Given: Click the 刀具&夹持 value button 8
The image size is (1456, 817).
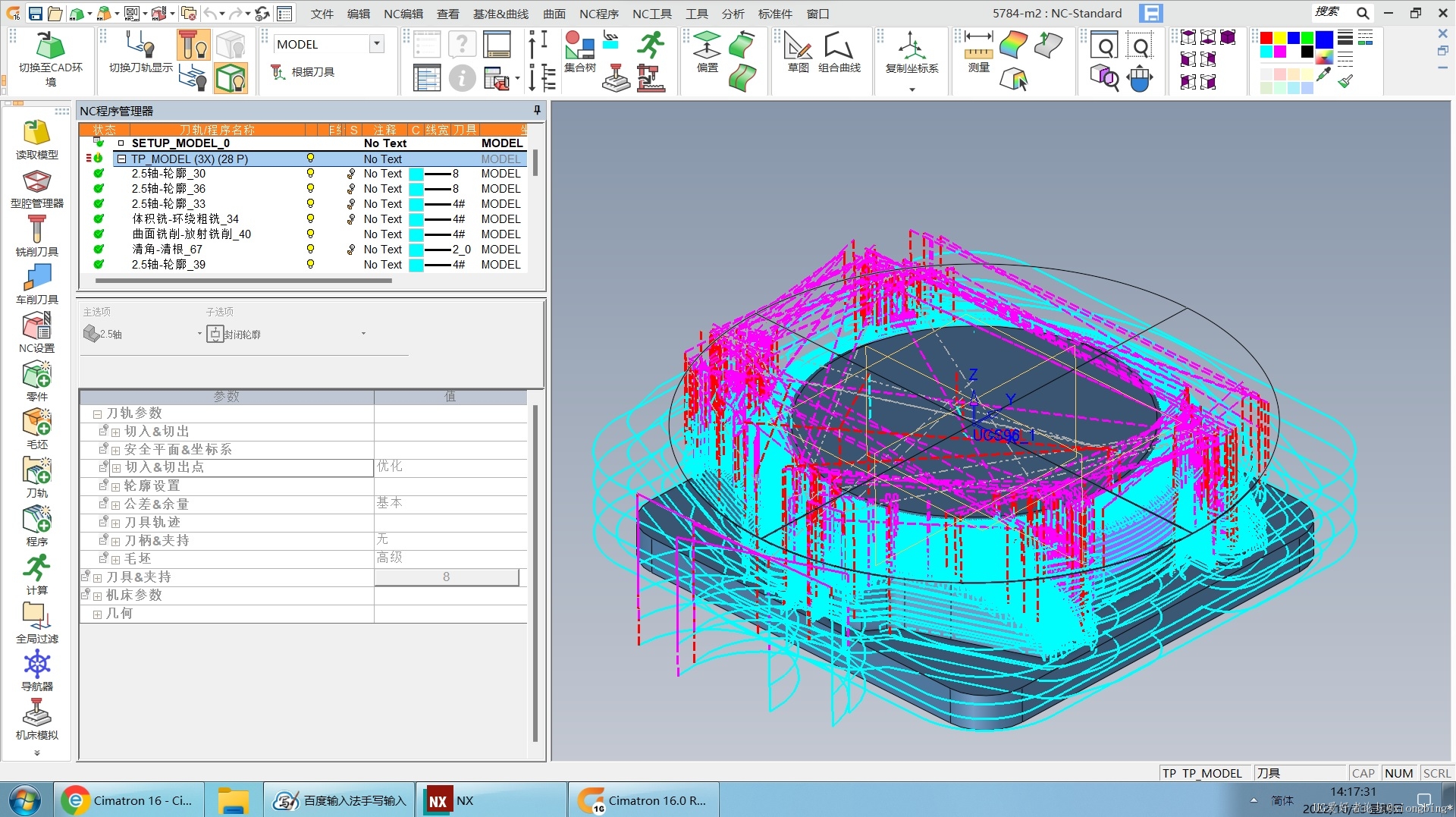Looking at the screenshot, I should pos(447,577).
